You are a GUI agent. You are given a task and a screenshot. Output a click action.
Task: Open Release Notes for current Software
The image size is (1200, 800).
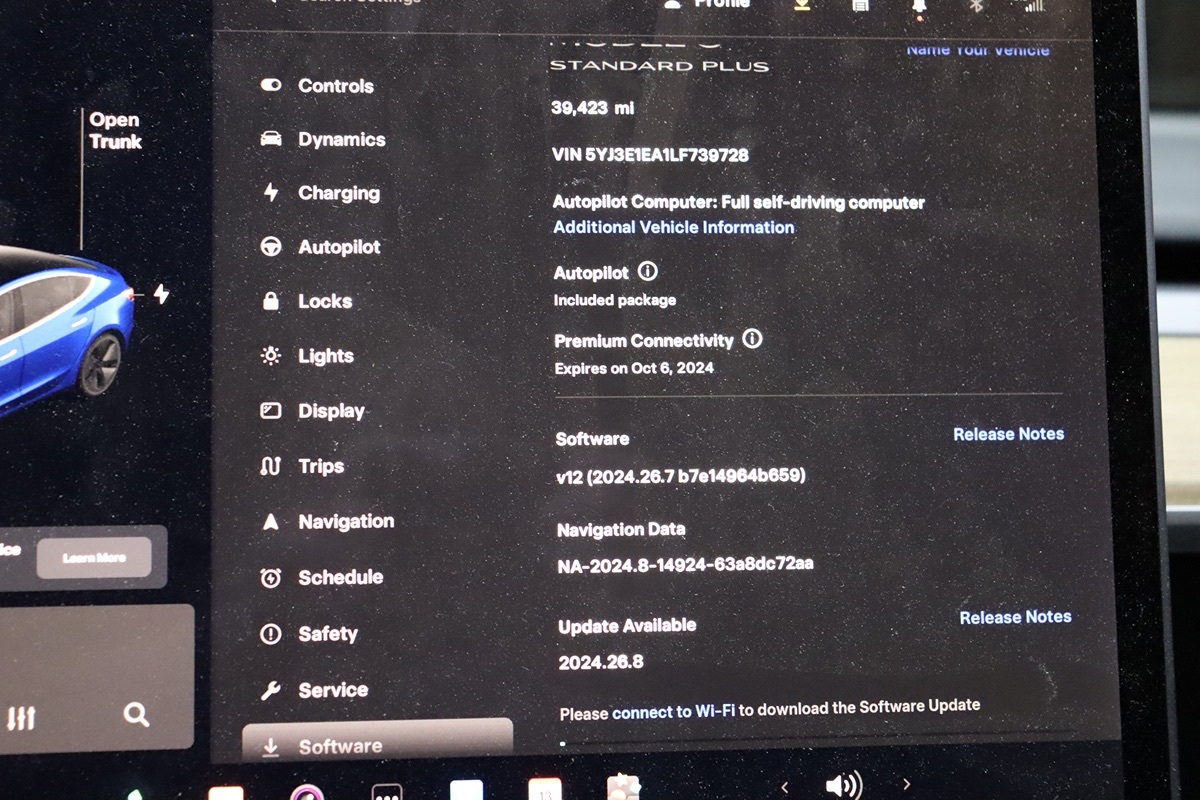click(1008, 434)
